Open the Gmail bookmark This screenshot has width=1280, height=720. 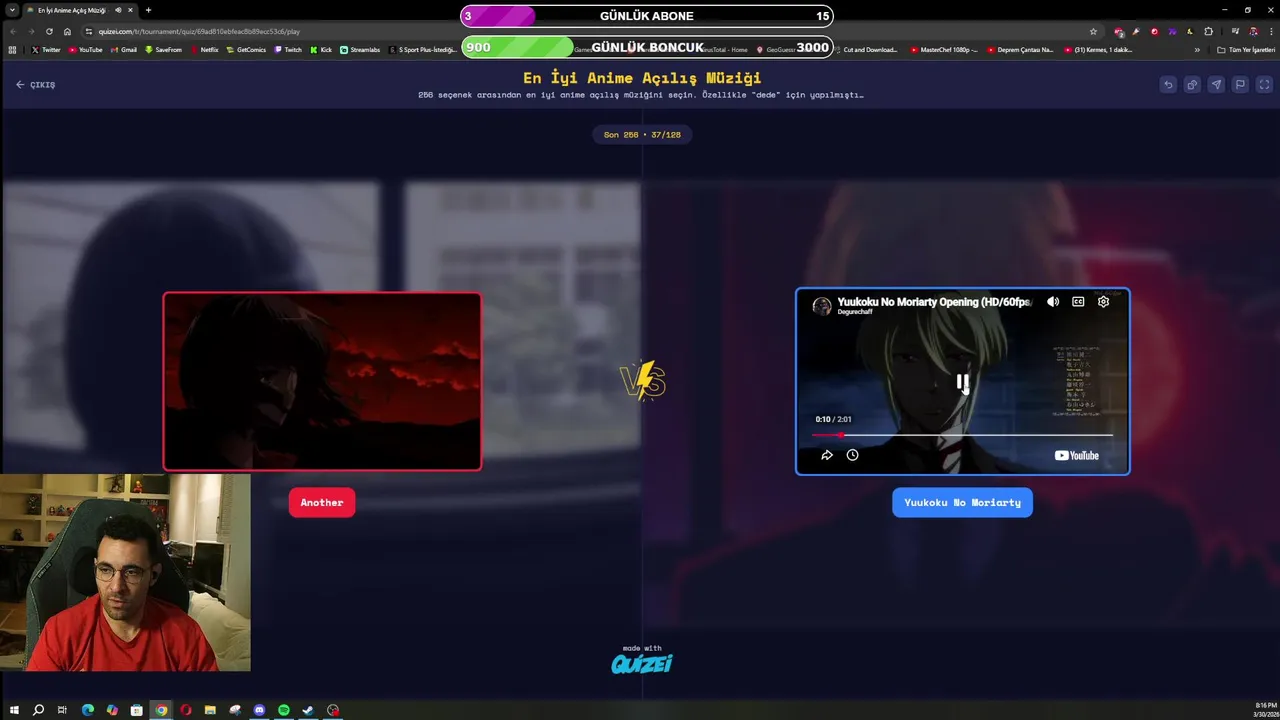[124, 49]
